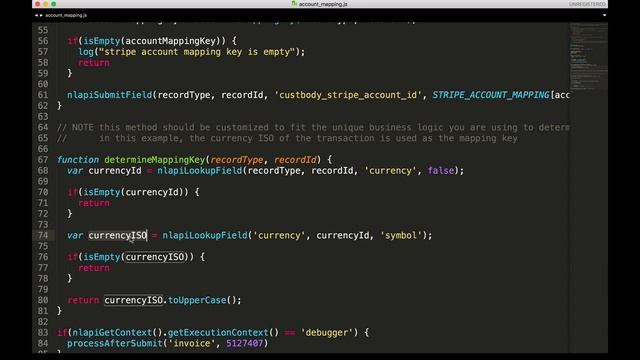Click the return keyword on line 58

[94, 63]
